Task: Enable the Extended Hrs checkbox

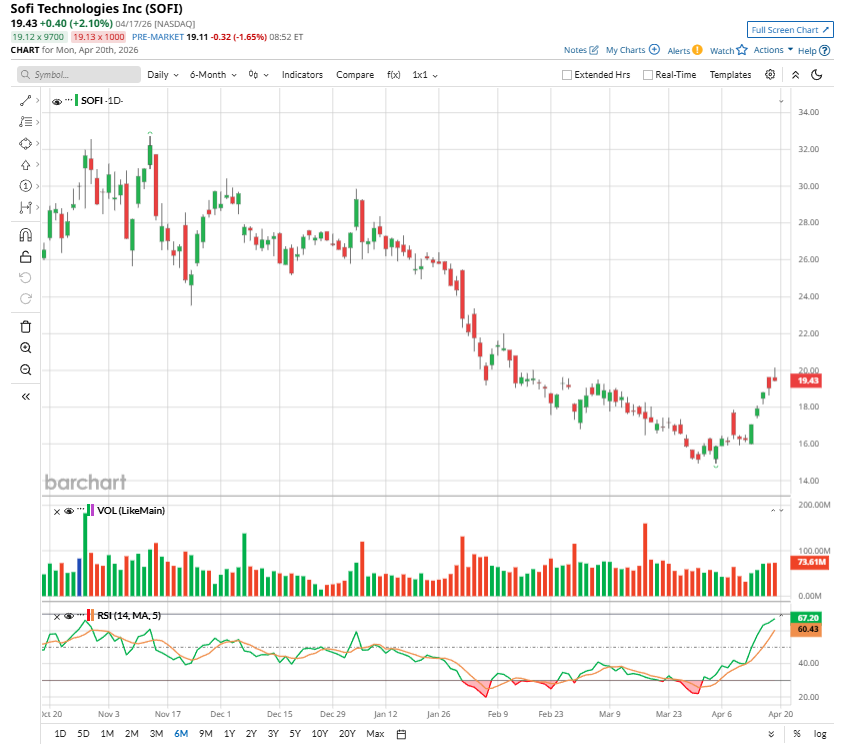Action: pos(567,75)
